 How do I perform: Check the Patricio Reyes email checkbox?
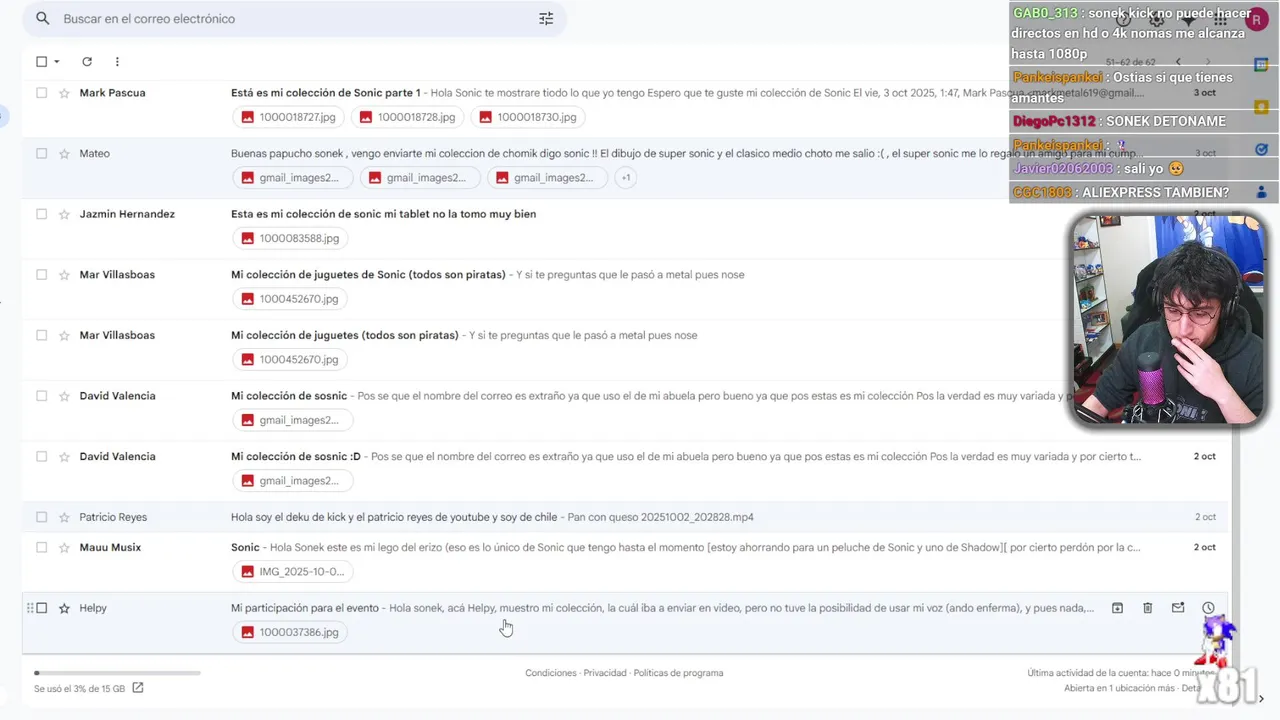pos(41,517)
